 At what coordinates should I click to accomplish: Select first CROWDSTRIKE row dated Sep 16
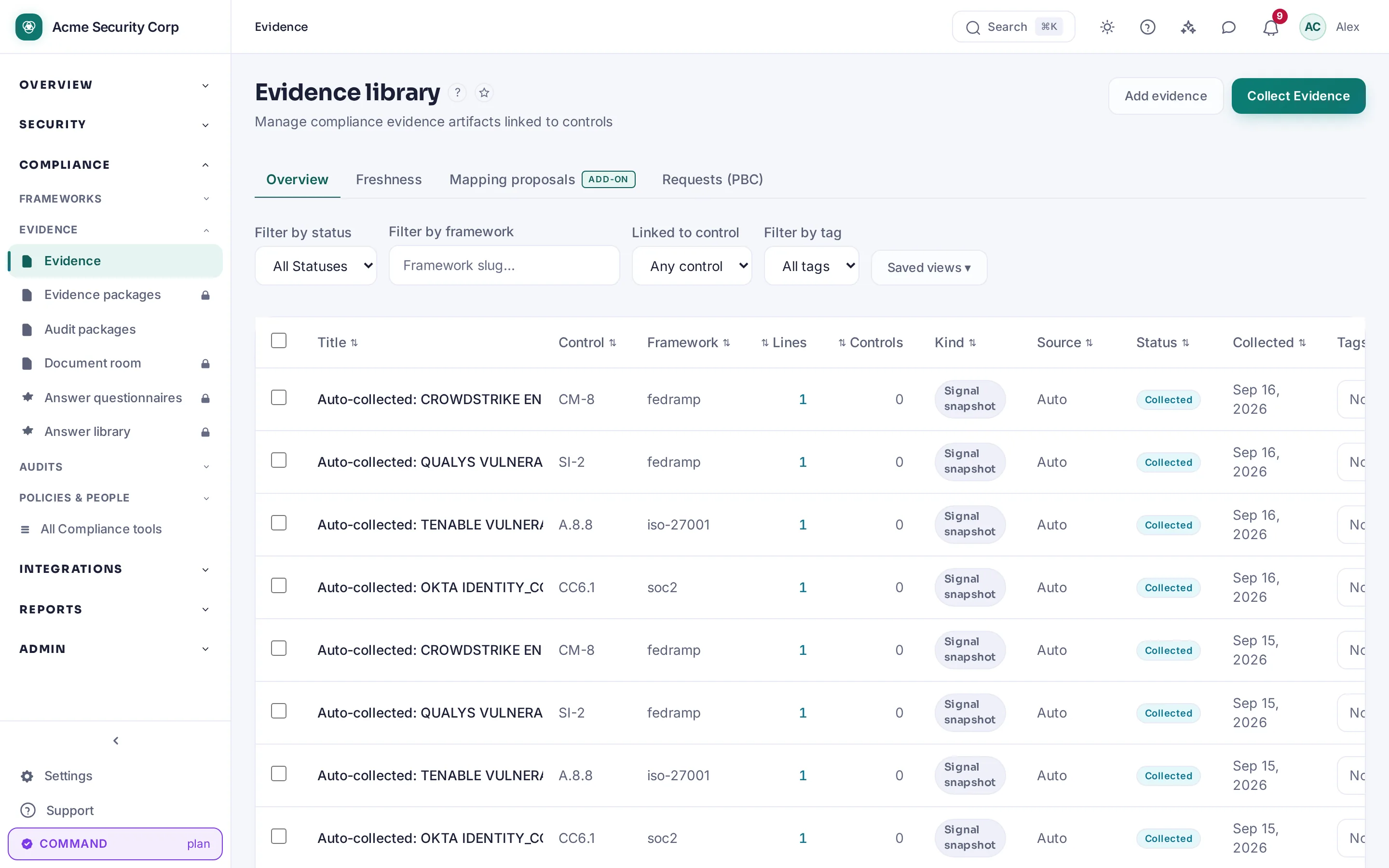tap(279, 397)
